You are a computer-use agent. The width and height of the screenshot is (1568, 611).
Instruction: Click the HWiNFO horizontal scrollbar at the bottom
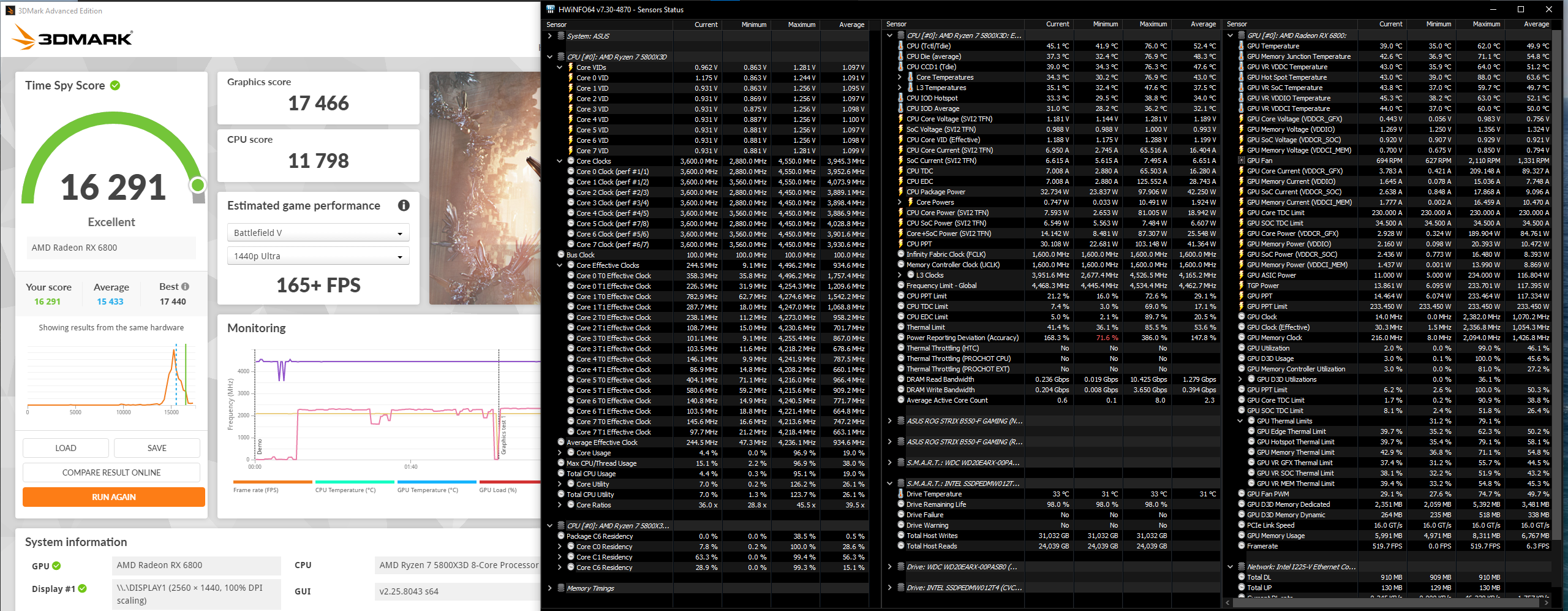[1386, 603]
